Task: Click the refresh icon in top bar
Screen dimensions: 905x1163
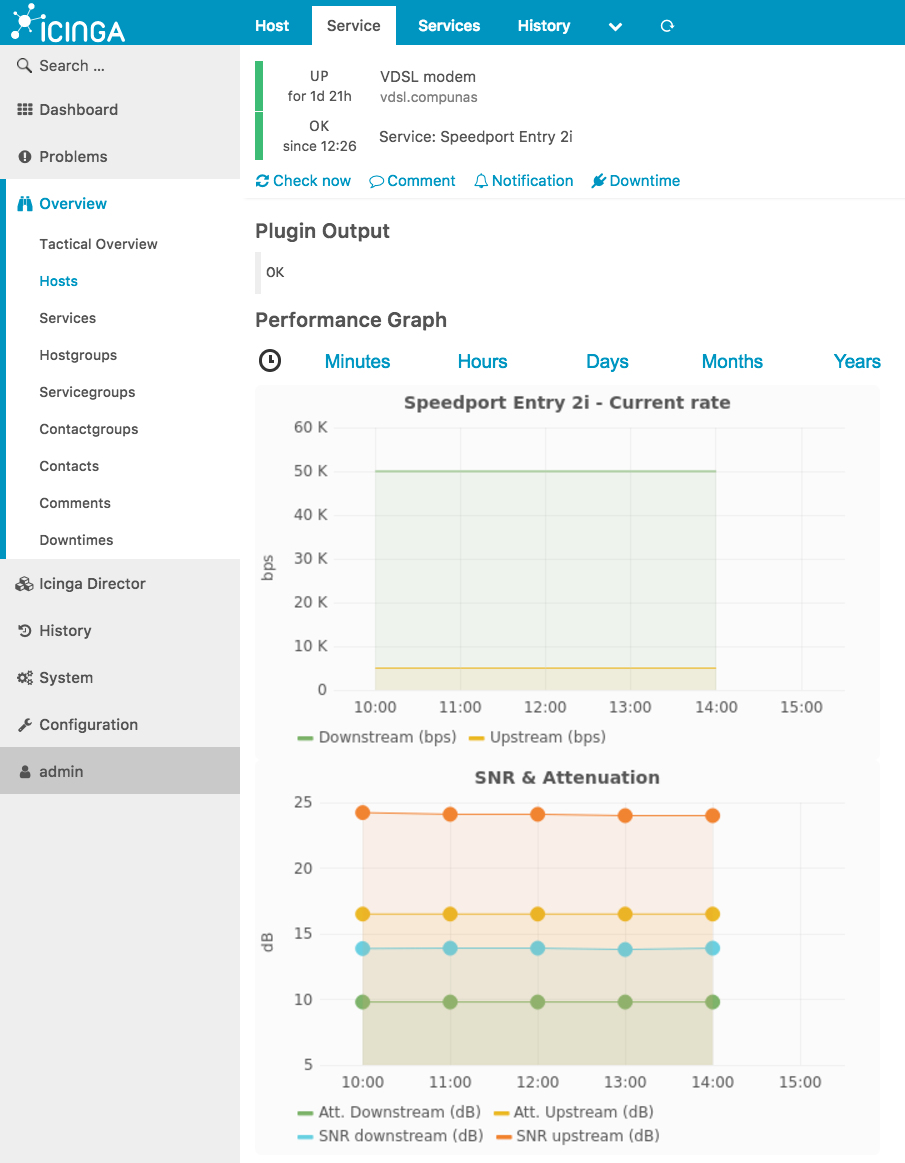Action: click(x=667, y=26)
